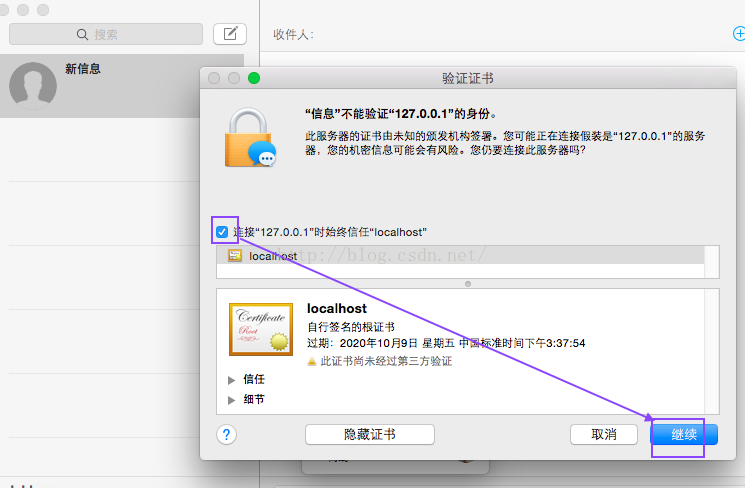Click the 验证证书 dialog title

468,78
